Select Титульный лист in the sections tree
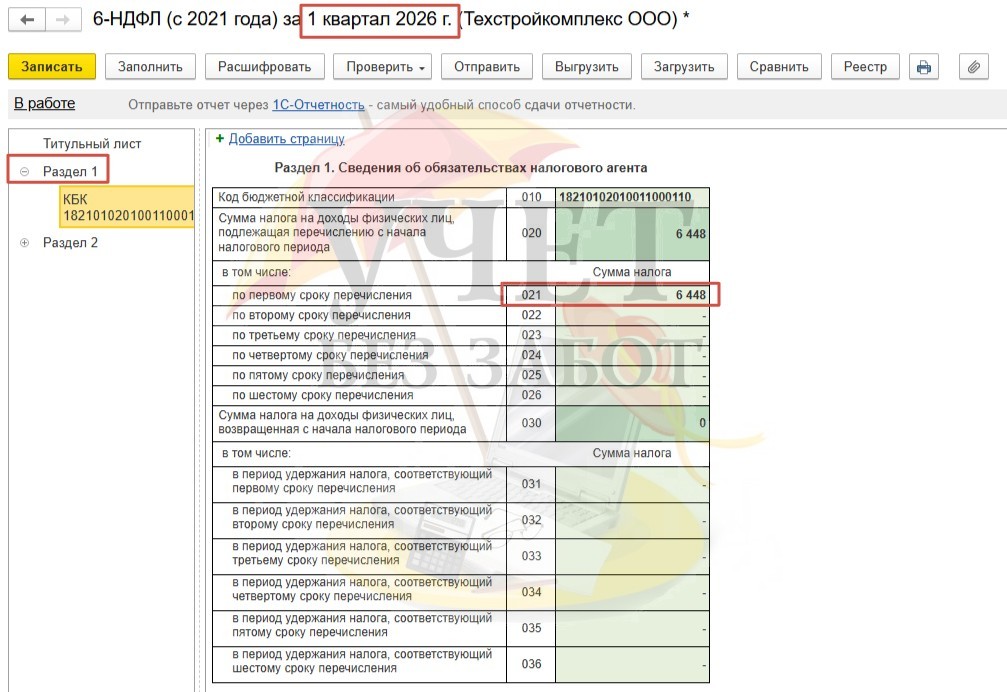 [x=92, y=144]
